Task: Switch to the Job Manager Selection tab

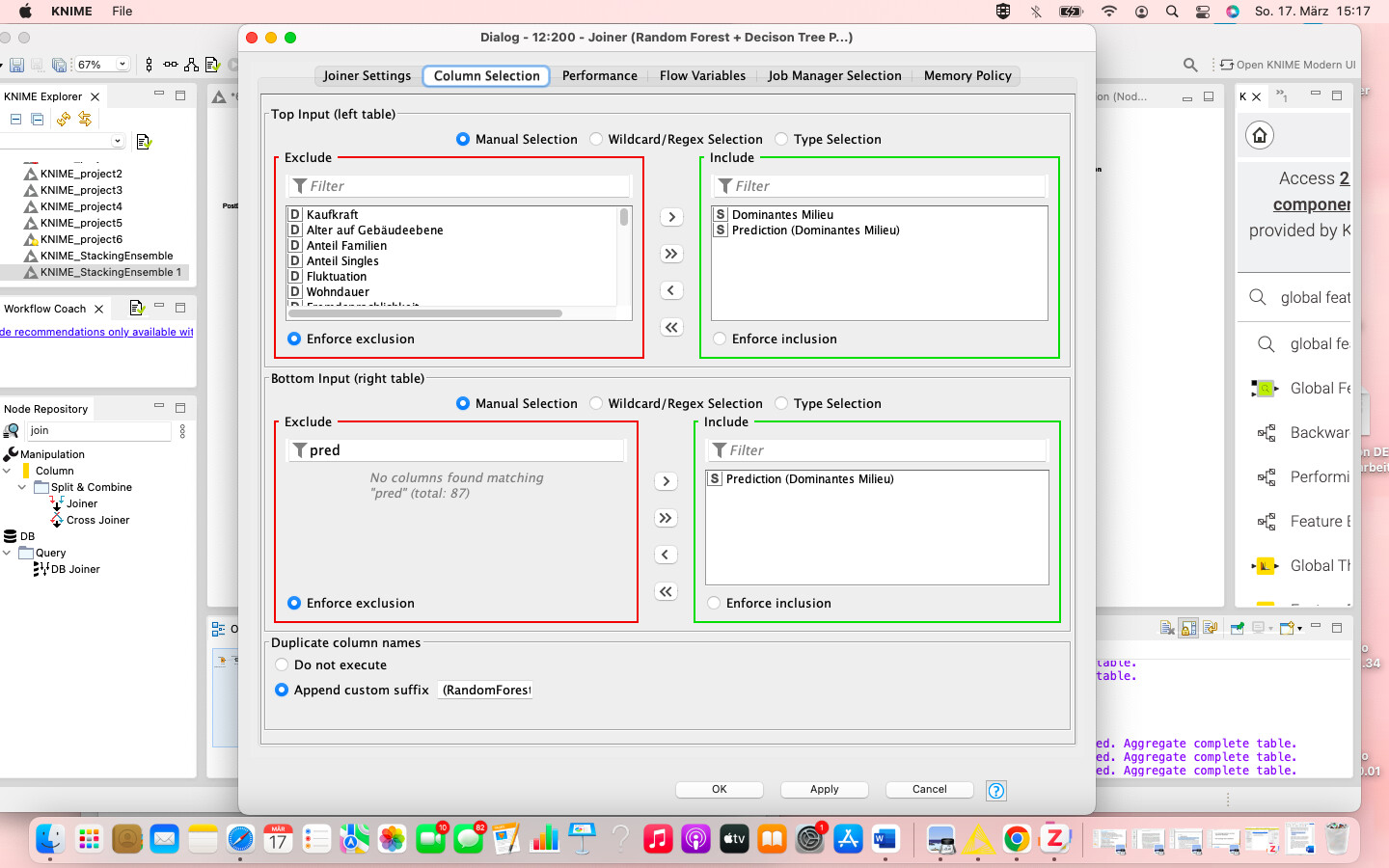Action: point(834,75)
